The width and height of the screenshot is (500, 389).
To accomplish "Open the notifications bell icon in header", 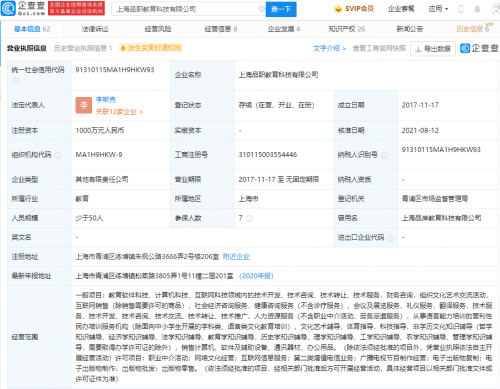I will 477,9.
